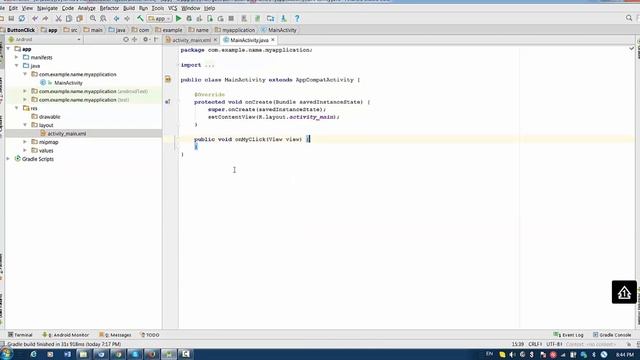Click the CRLF line separator status
Viewport: 640px width, 360px height.
[535, 344]
